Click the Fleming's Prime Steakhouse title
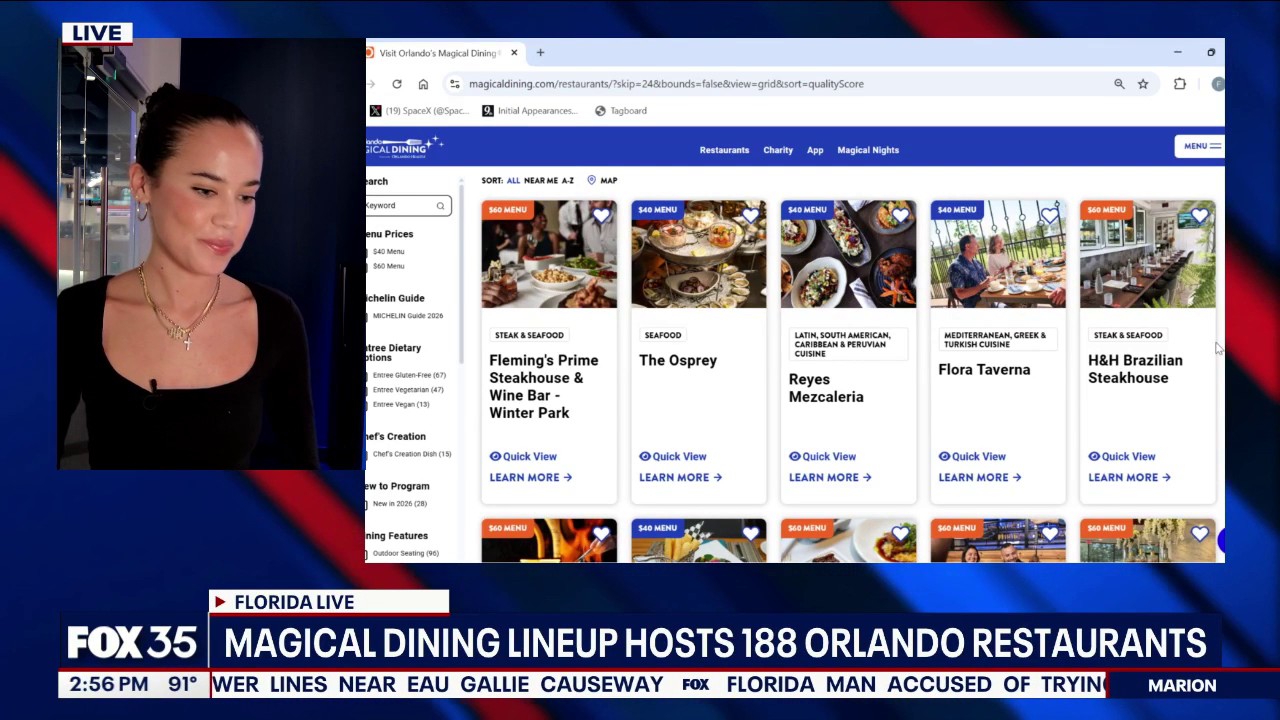 coord(544,386)
